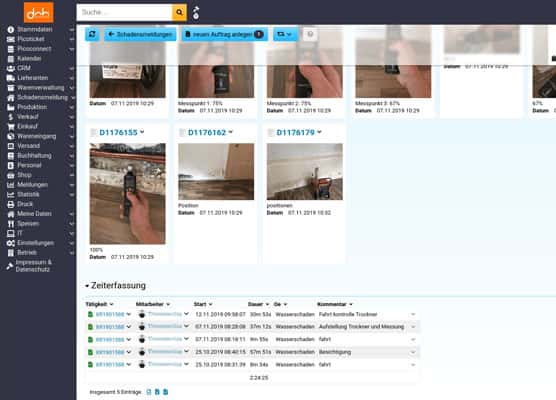Focus the Suche search field

click(x=124, y=12)
